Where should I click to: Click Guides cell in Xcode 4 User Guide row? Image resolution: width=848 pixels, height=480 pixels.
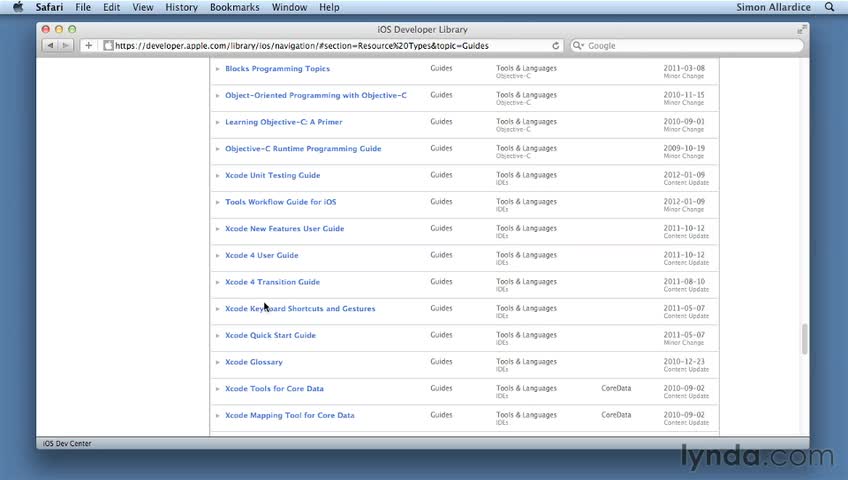[x=441, y=255]
